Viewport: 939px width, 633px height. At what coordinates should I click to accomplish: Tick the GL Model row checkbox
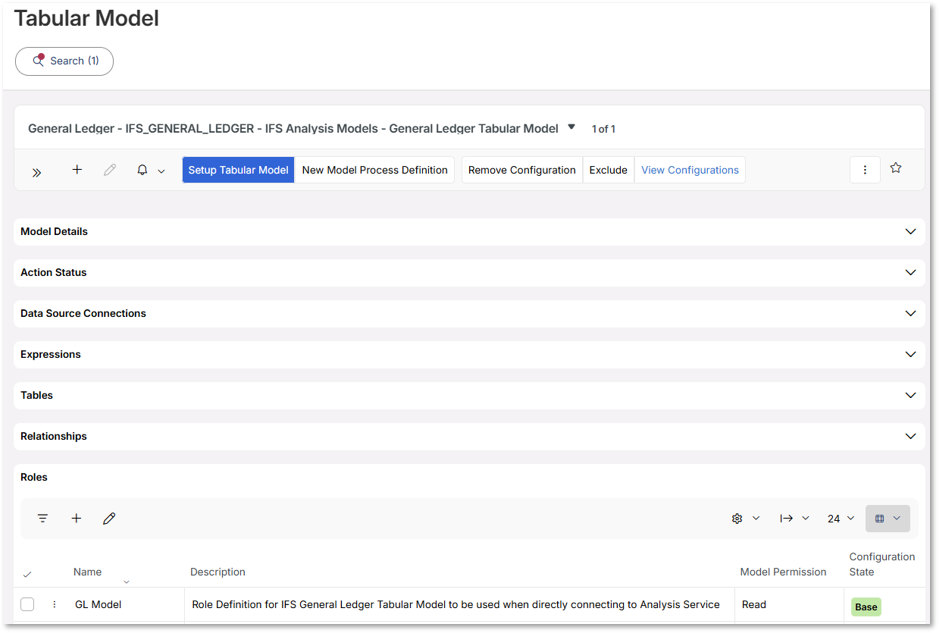click(x=28, y=604)
